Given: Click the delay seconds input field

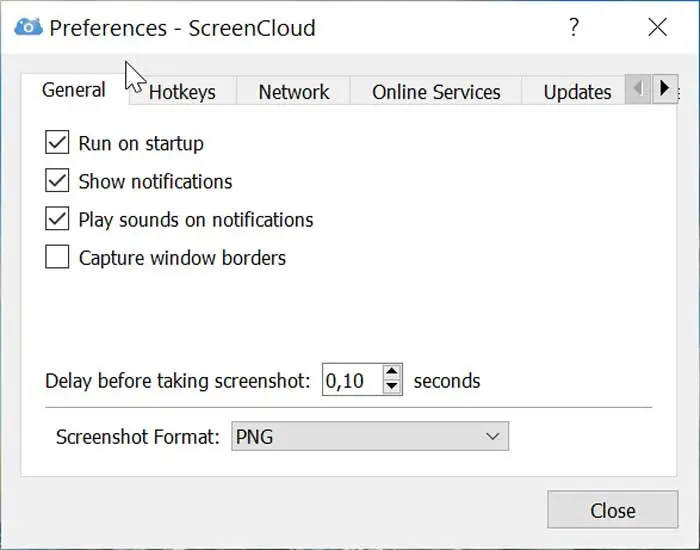Looking at the screenshot, I should coord(352,381).
